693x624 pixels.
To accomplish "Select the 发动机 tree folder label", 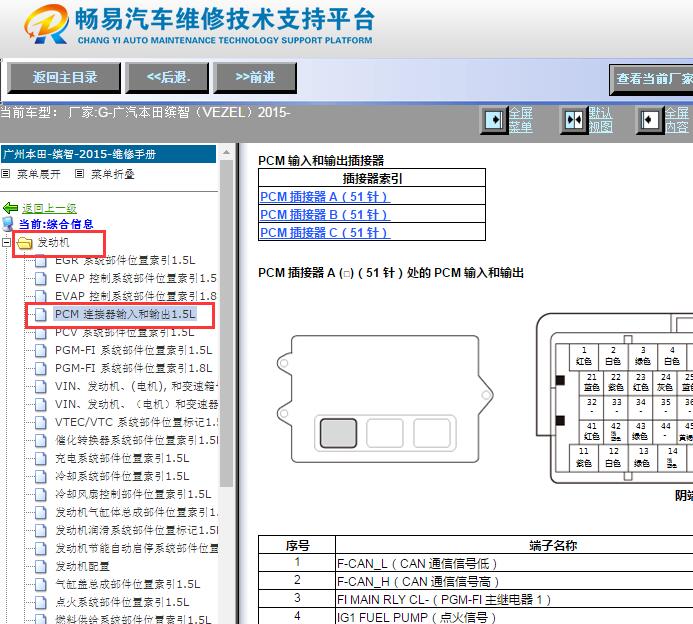I will point(53,242).
